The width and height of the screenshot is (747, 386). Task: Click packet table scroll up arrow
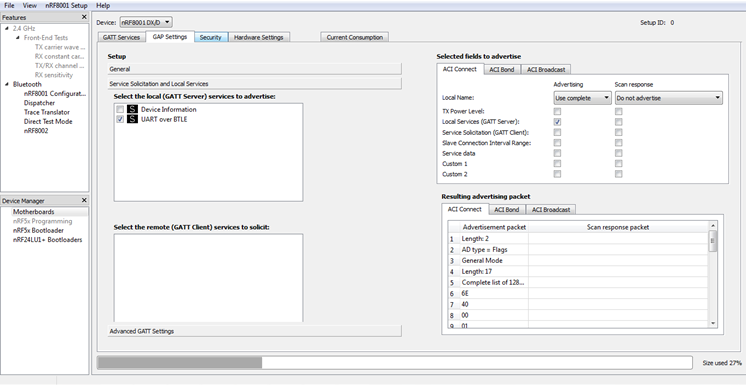coord(713,225)
